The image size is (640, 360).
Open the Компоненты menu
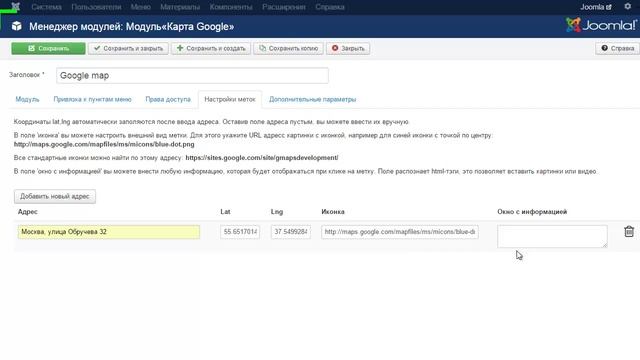tap(231, 7)
